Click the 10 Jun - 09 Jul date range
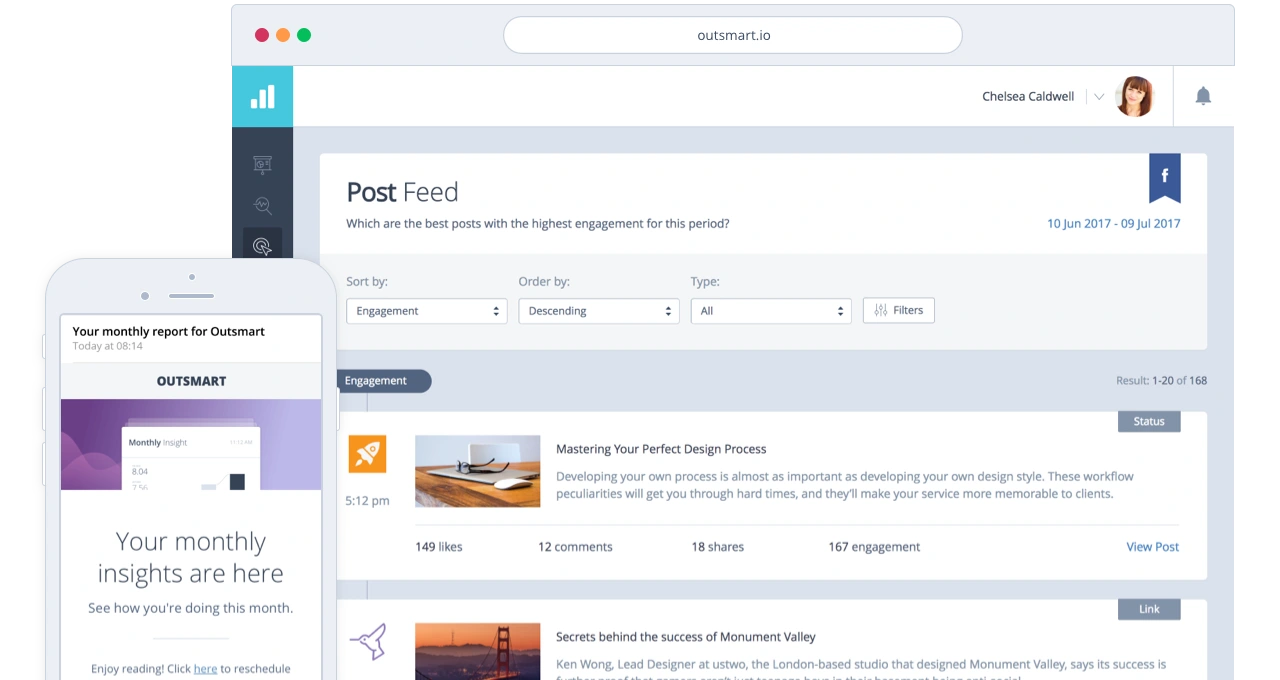Image resolution: width=1280 pixels, height=680 pixels. 1113,223
